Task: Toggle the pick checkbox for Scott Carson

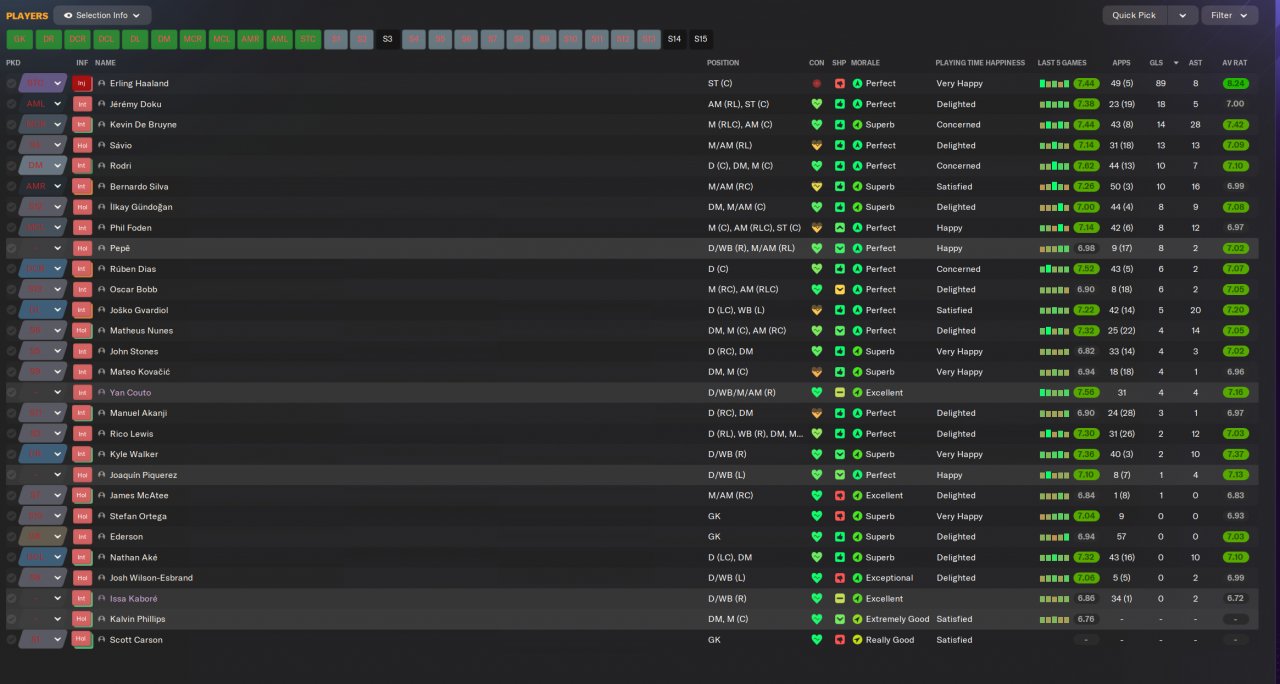Action: [11, 640]
